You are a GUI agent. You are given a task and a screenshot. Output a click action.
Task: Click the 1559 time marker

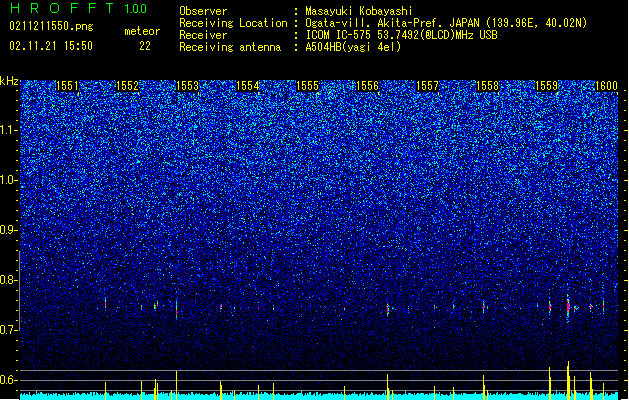(547, 86)
